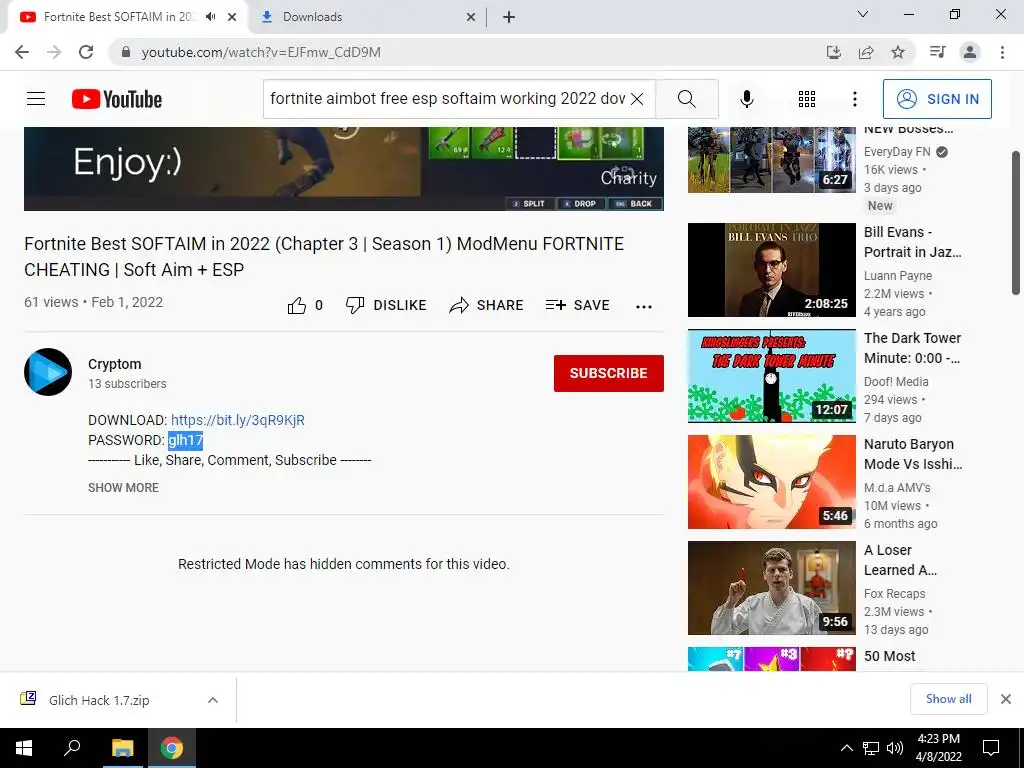Open the clock showing 4:23 PM

pyautogui.click(x=938, y=748)
